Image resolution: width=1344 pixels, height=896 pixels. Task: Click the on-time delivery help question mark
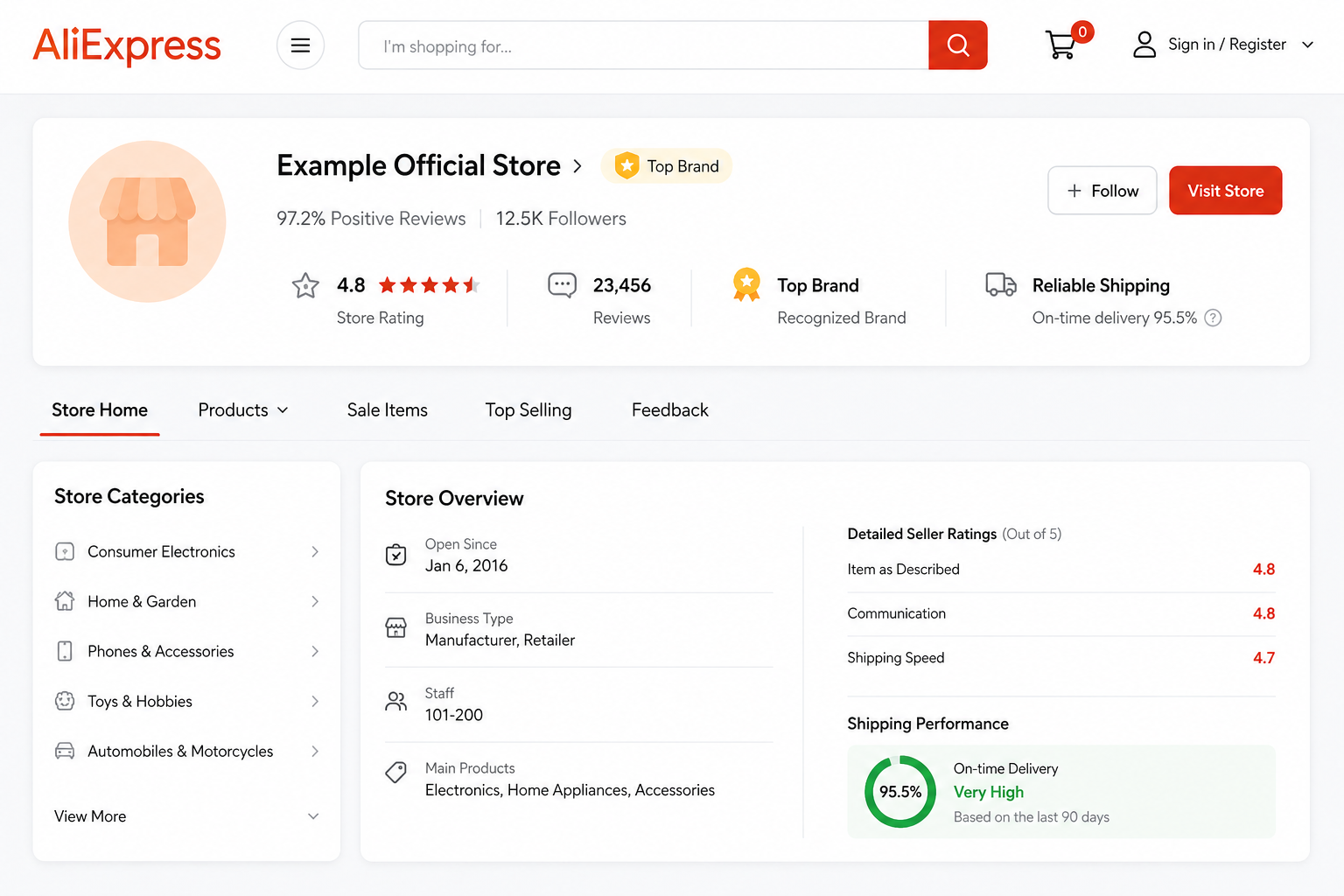point(1213,318)
